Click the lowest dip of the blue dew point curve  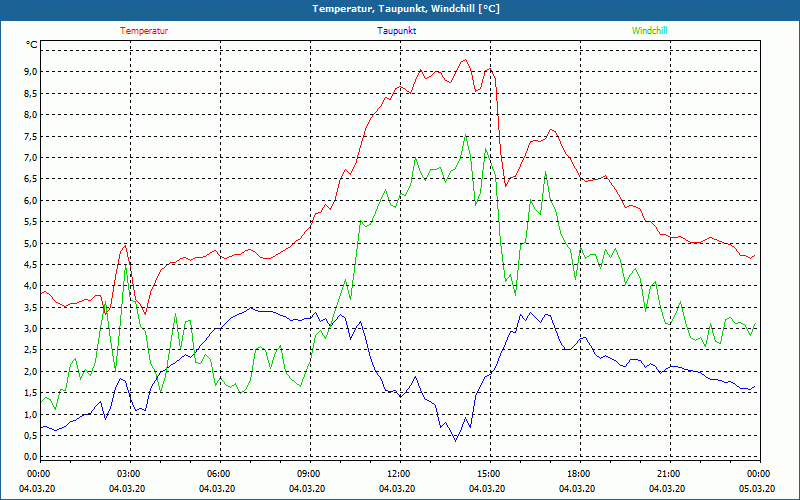pyautogui.click(x=455, y=440)
